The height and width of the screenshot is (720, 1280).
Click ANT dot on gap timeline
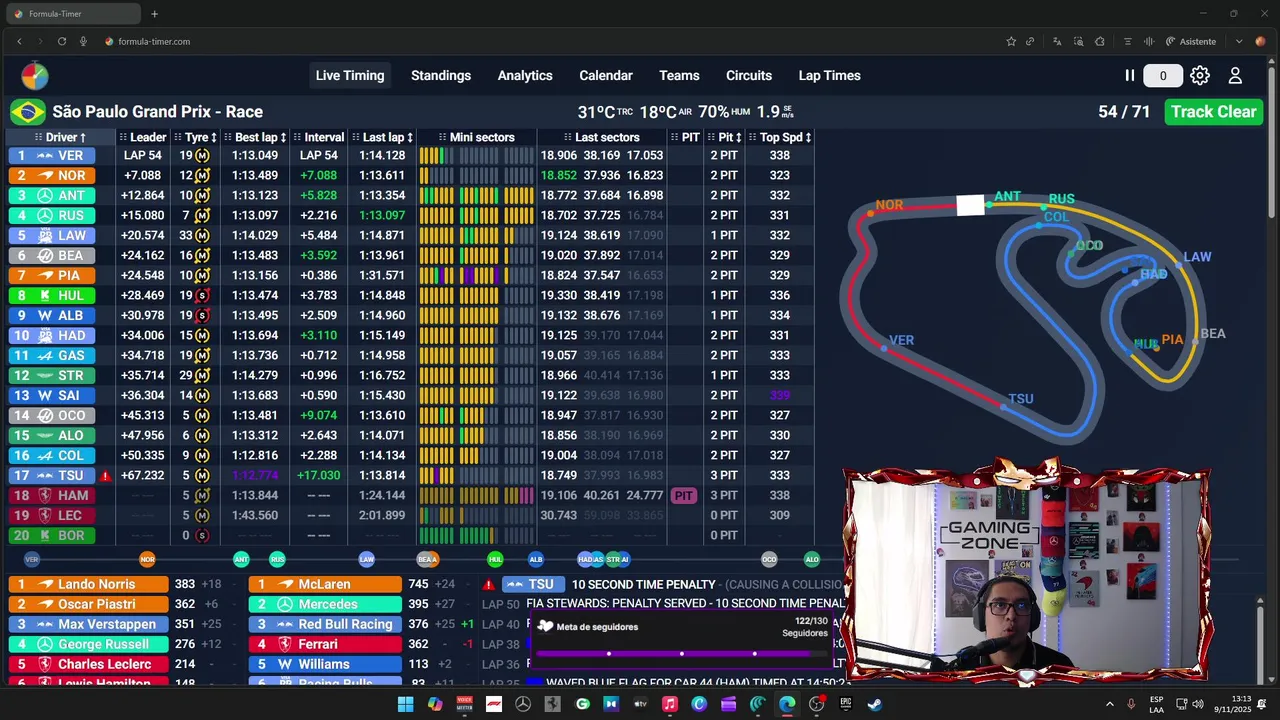coord(241,559)
